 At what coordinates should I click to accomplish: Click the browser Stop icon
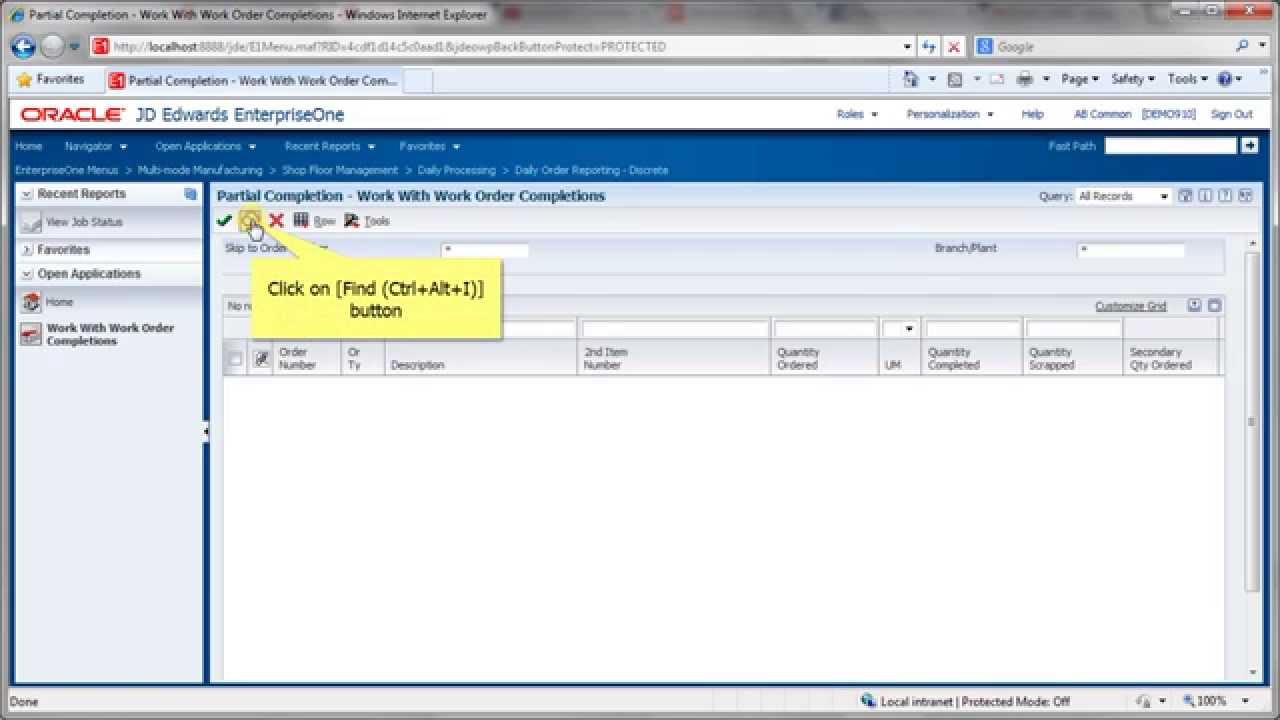click(954, 47)
